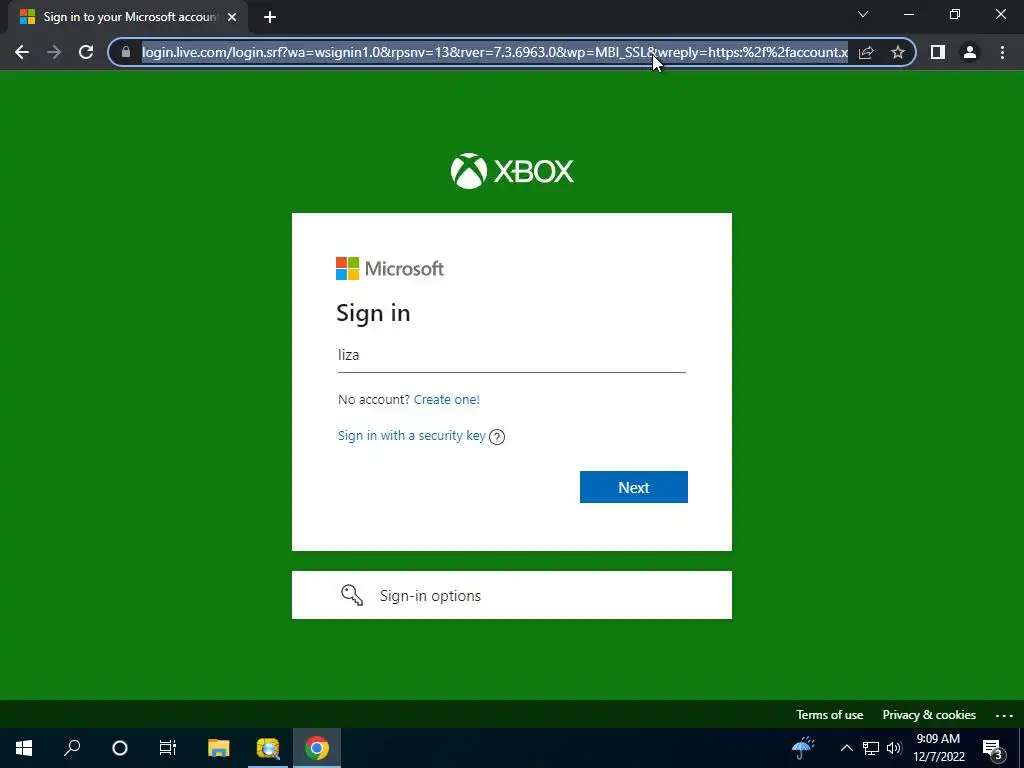Go back to the previous page
This screenshot has width=1024, height=768.
[x=22, y=52]
